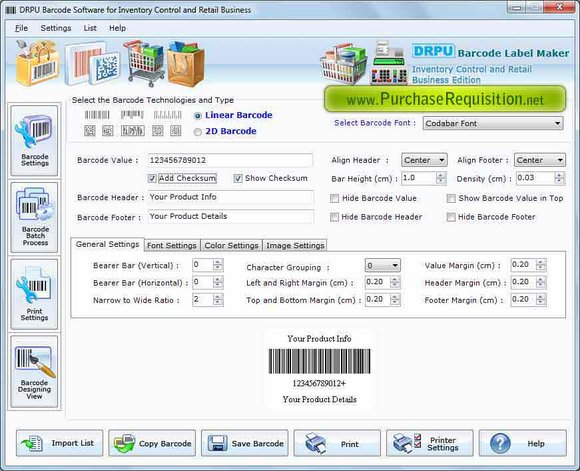
Task: Switch to Barcode Designing View
Action: tap(34, 371)
